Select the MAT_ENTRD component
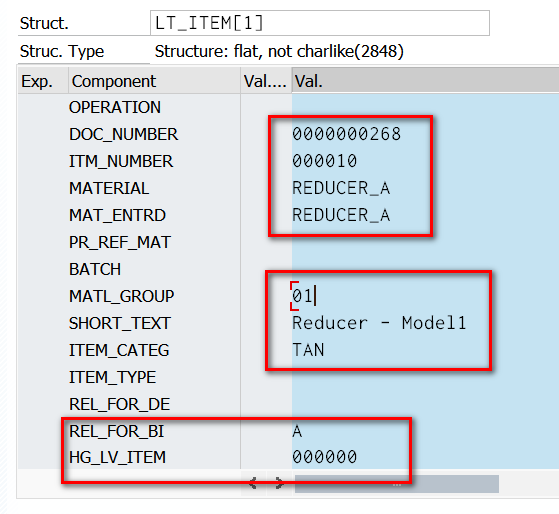This screenshot has height=514, width=559. 117,215
